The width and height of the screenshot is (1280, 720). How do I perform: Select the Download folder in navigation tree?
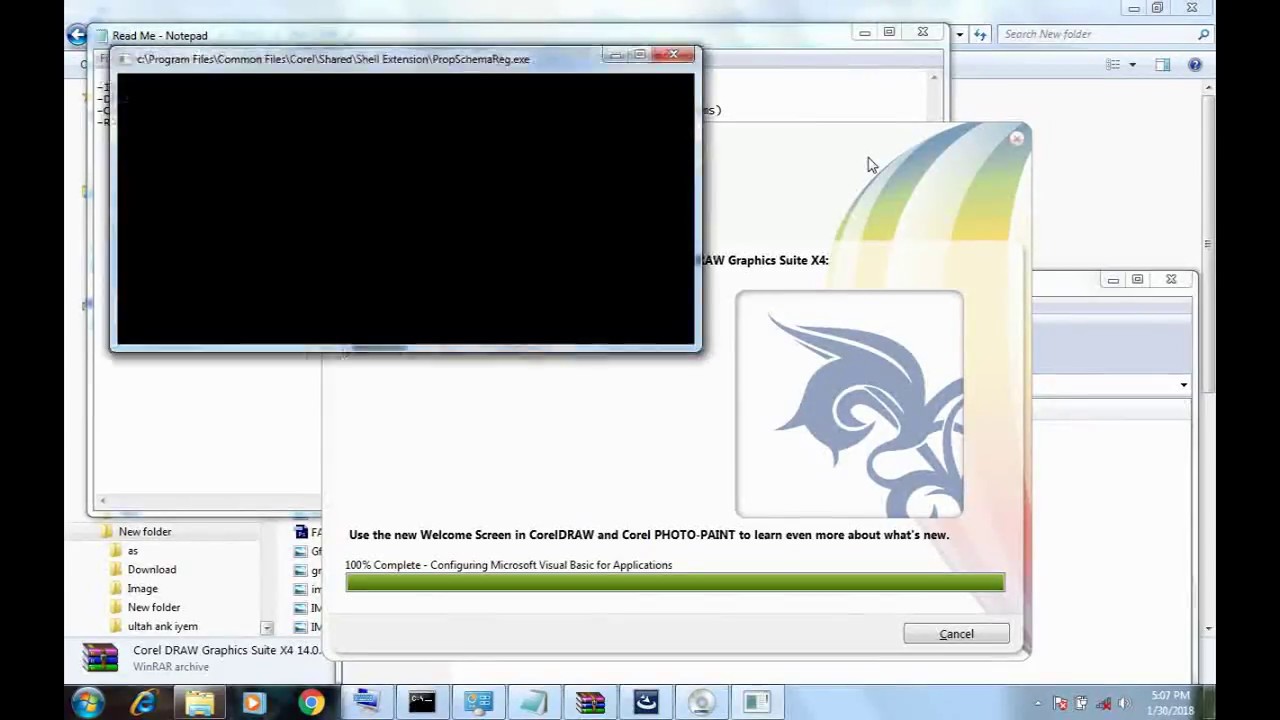click(151, 570)
